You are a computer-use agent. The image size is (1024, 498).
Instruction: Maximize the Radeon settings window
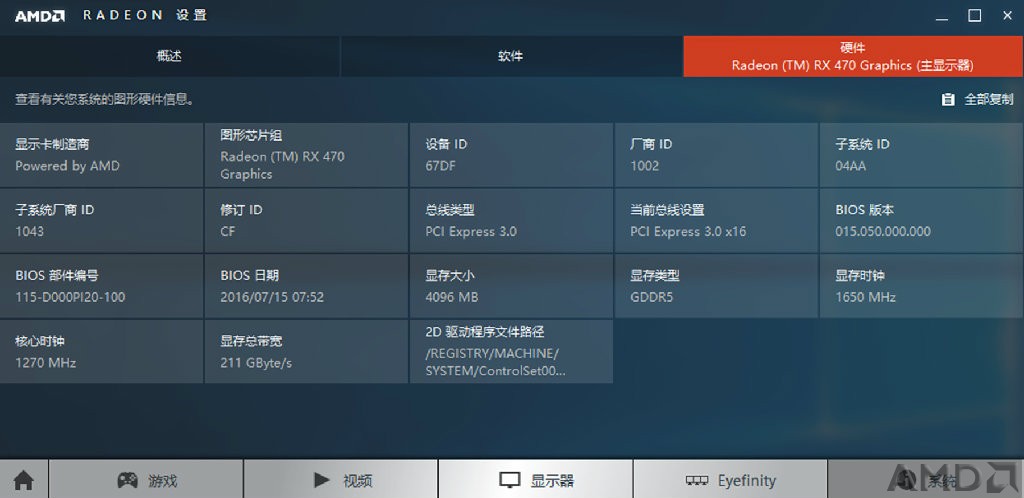pos(974,16)
